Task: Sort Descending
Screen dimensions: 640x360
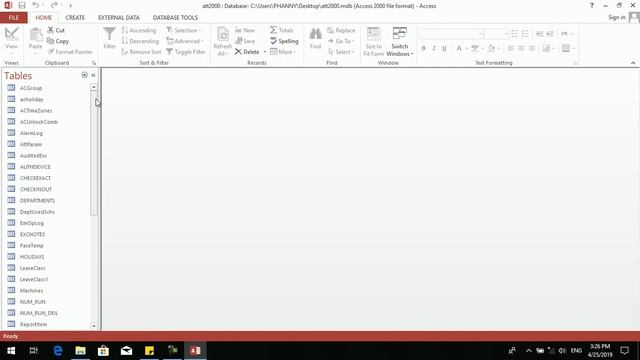Action: 140,41
